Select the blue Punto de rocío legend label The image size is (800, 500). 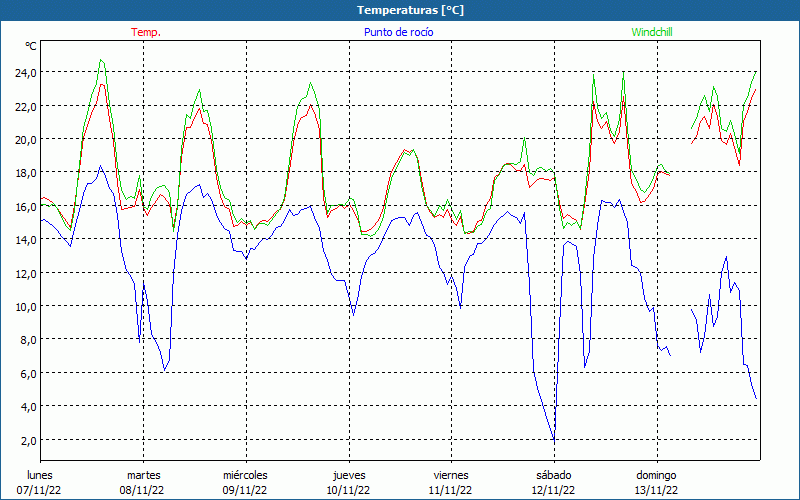click(x=398, y=32)
